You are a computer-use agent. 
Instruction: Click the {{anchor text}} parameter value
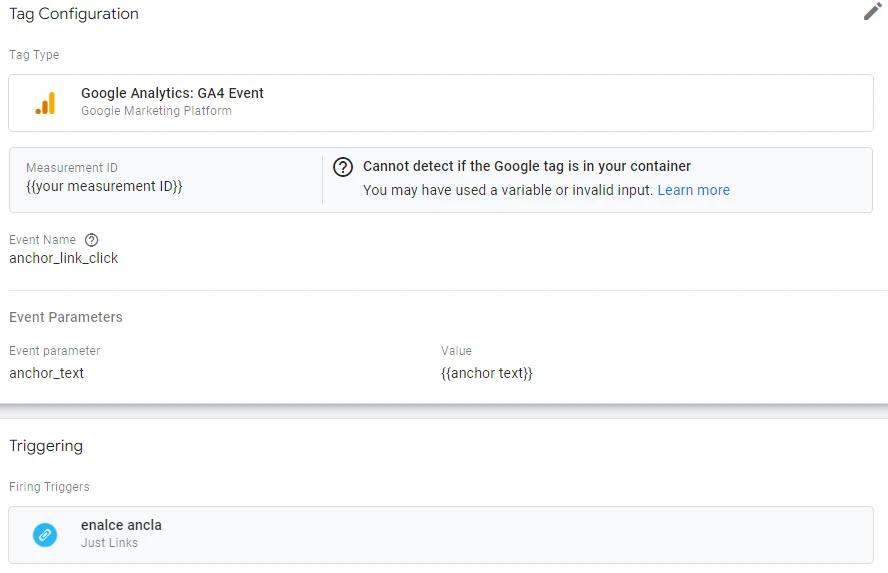click(487, 373)
